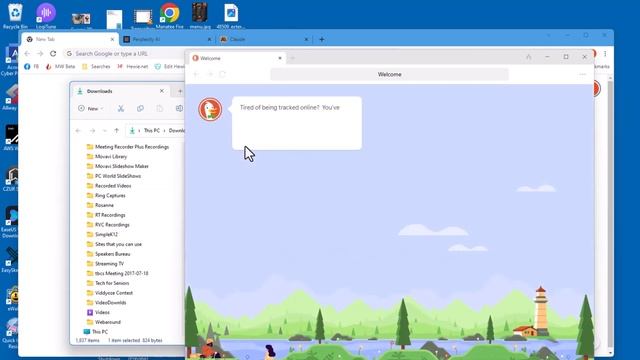Close the Claude tab in Chrome
Image resolution: width=640 pixels, height=360 pixels.
click(x=306, y=39)
